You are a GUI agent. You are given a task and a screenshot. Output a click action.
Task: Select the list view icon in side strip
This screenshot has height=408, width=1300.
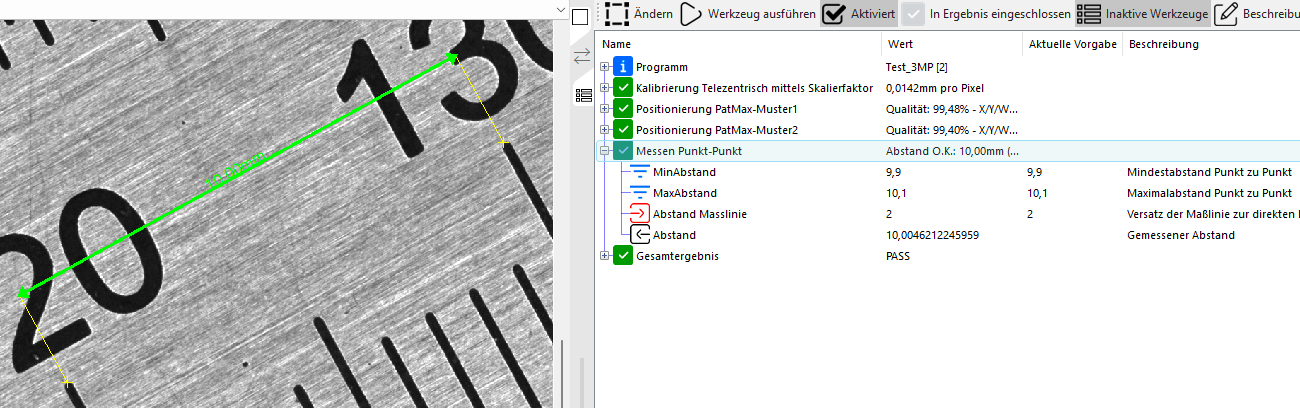click(x=582, y=95)
